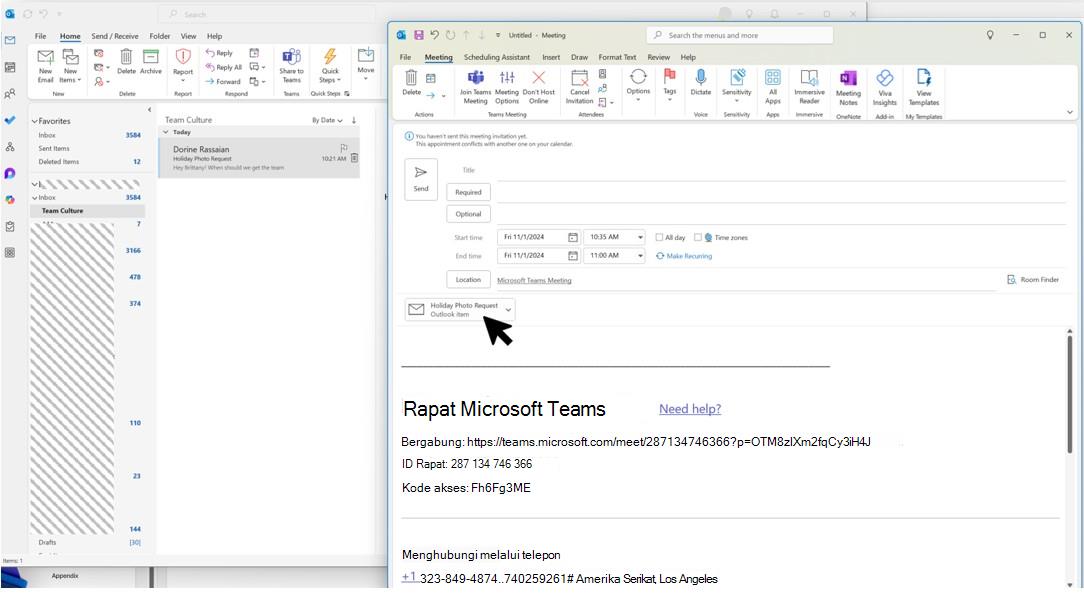Viewport: 1084px width, 597px height.
Task: Open People from Outlook left navigation bar
Action: click(10, 94)
